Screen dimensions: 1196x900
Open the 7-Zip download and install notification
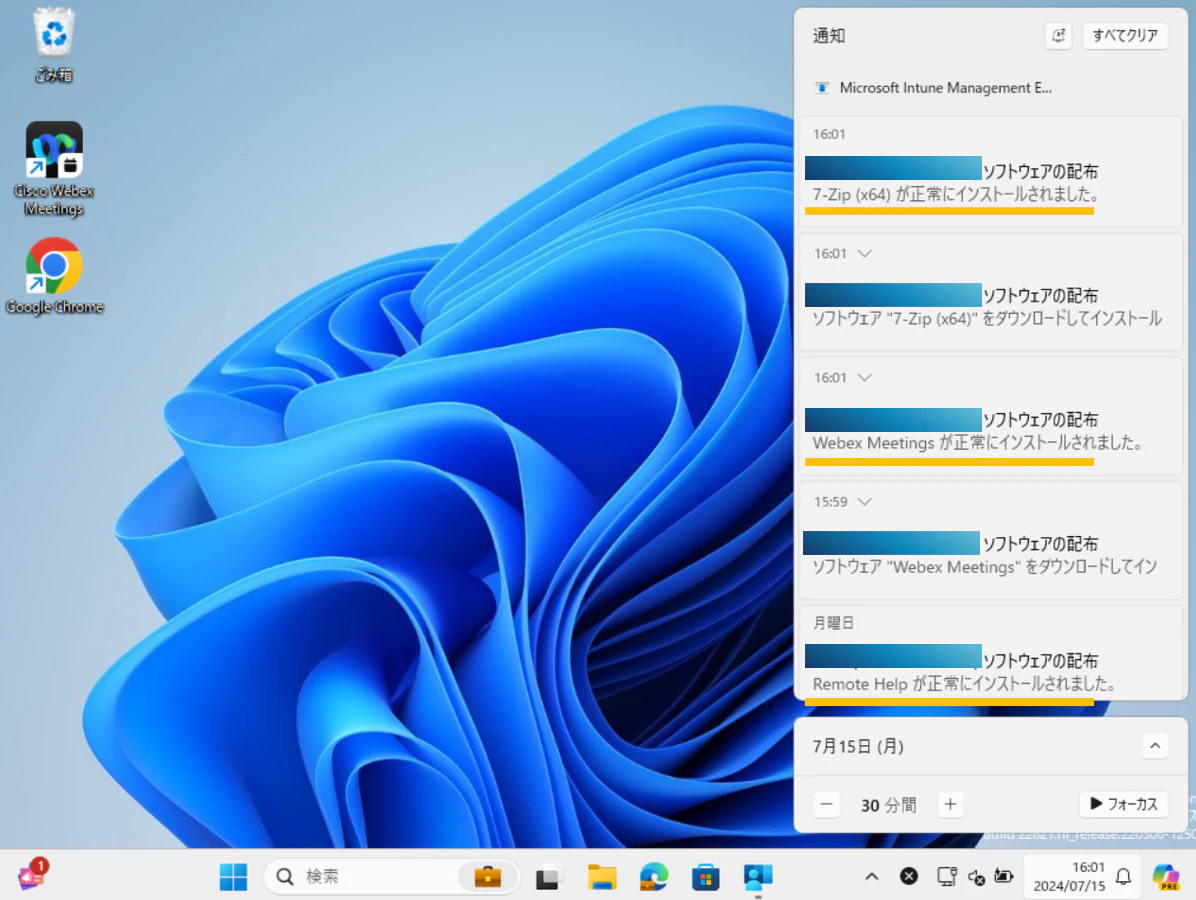pyautogui.click(x=990, y=293)
